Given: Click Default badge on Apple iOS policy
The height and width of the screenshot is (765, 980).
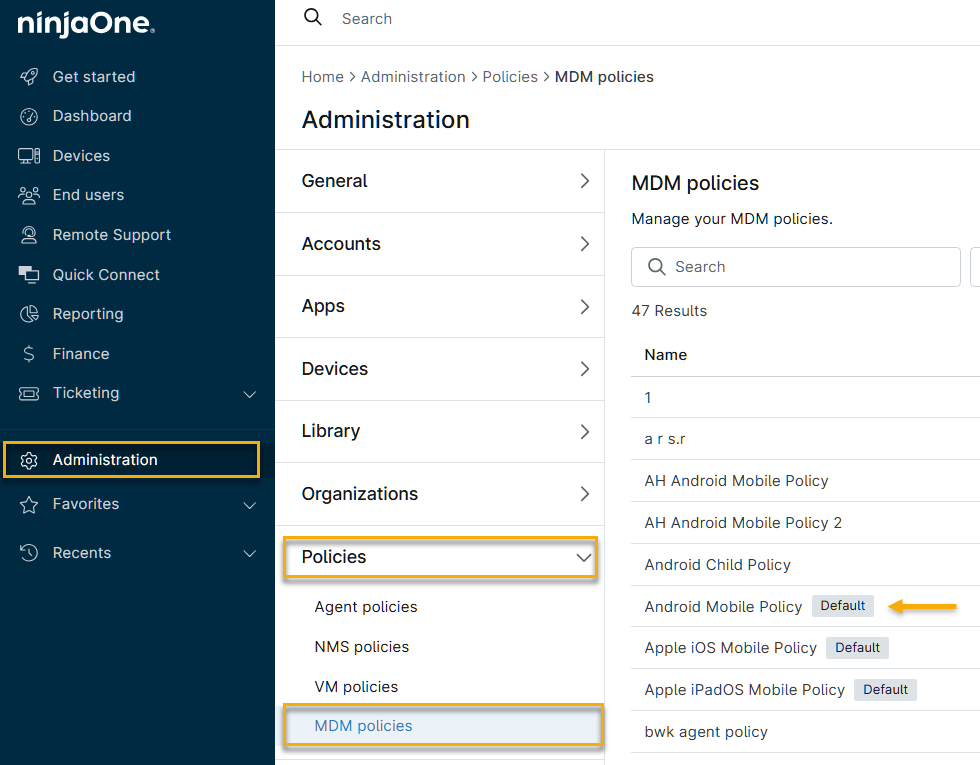Looking at the screenshot, I should click(857, 648).
